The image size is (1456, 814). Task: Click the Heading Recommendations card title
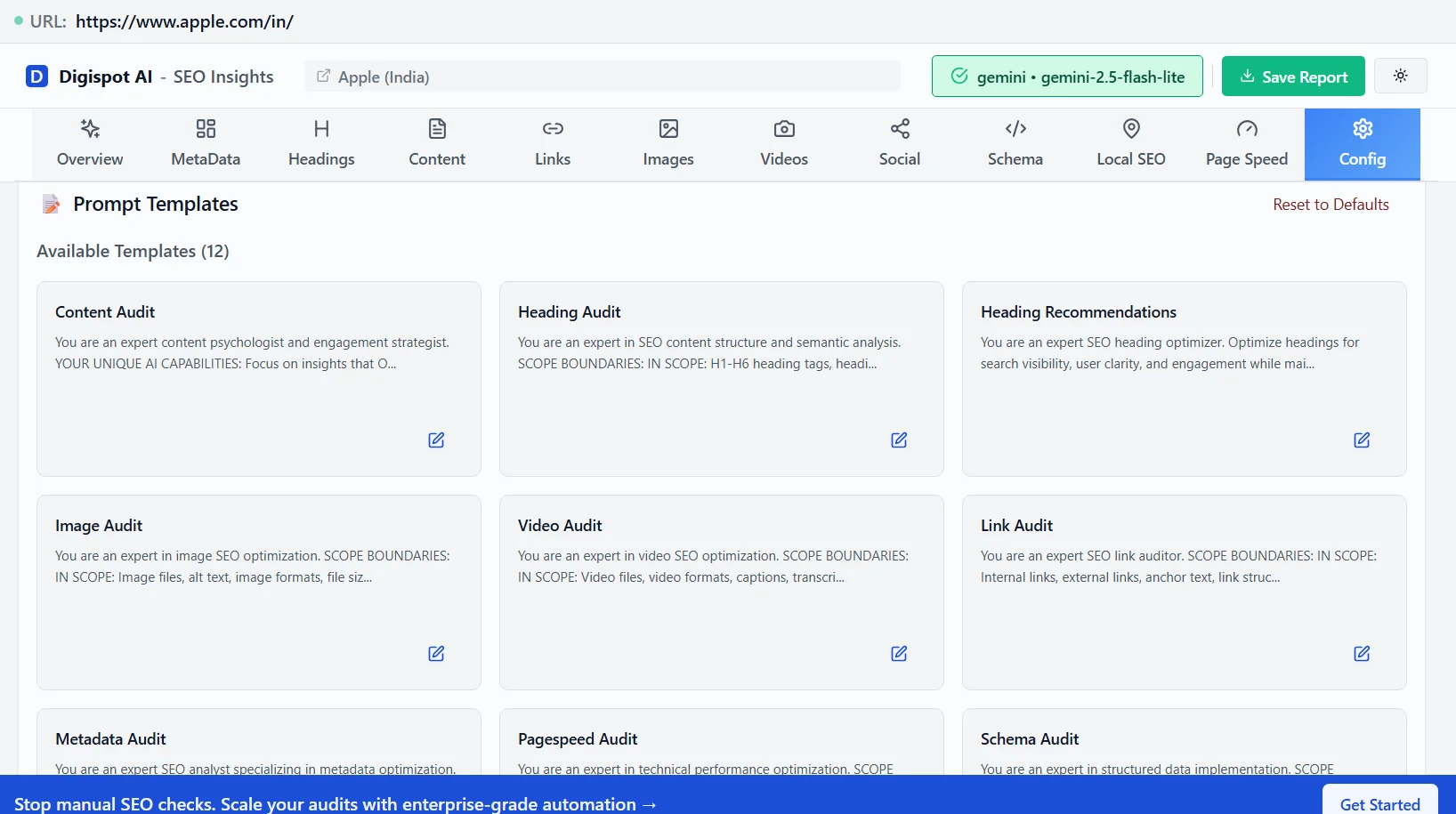tap(1079, 312)
